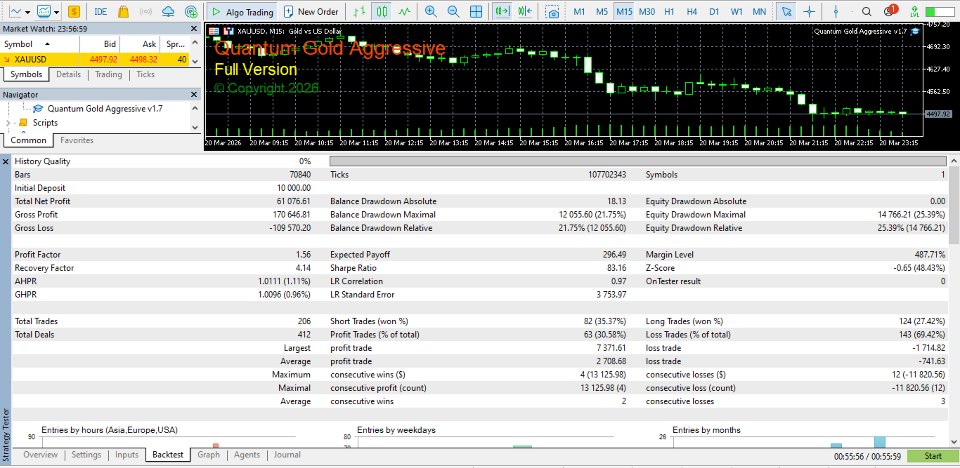The width and height of the screenshot is (960, 468).
Task: Open the tester Inputs tab
Action: tap(127, 455)
